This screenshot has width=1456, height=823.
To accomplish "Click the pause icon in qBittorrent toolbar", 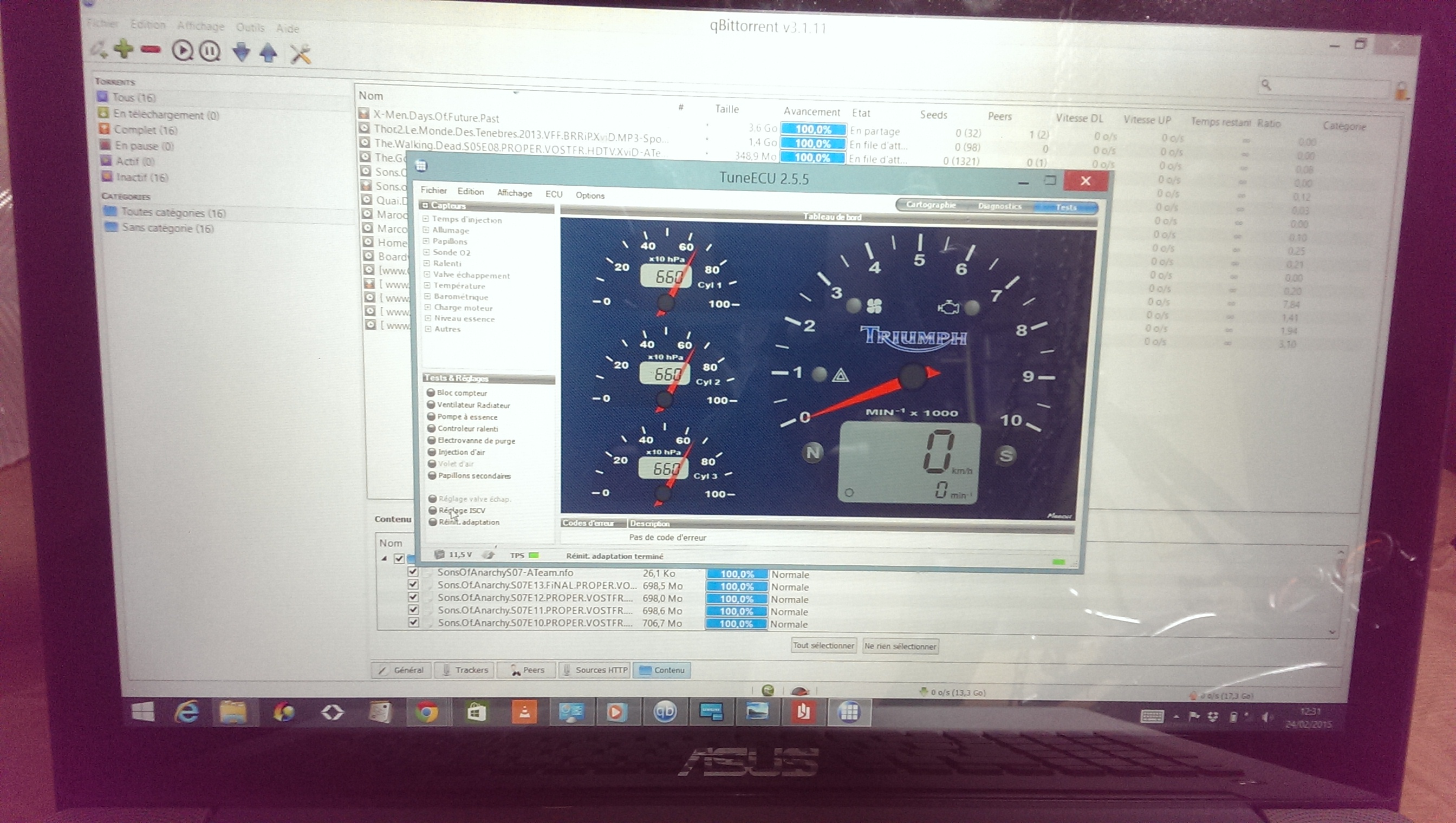I will [x=210, y=51].
